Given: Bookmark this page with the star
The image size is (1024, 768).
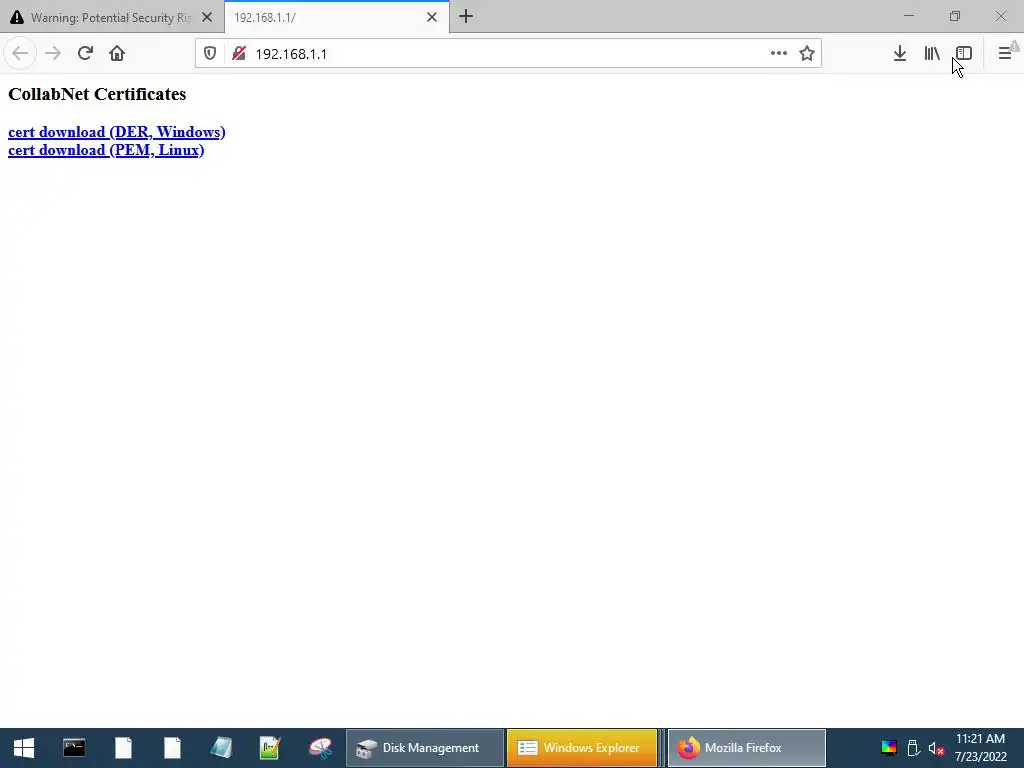Looking at the screenshot, I should [807, 54].
